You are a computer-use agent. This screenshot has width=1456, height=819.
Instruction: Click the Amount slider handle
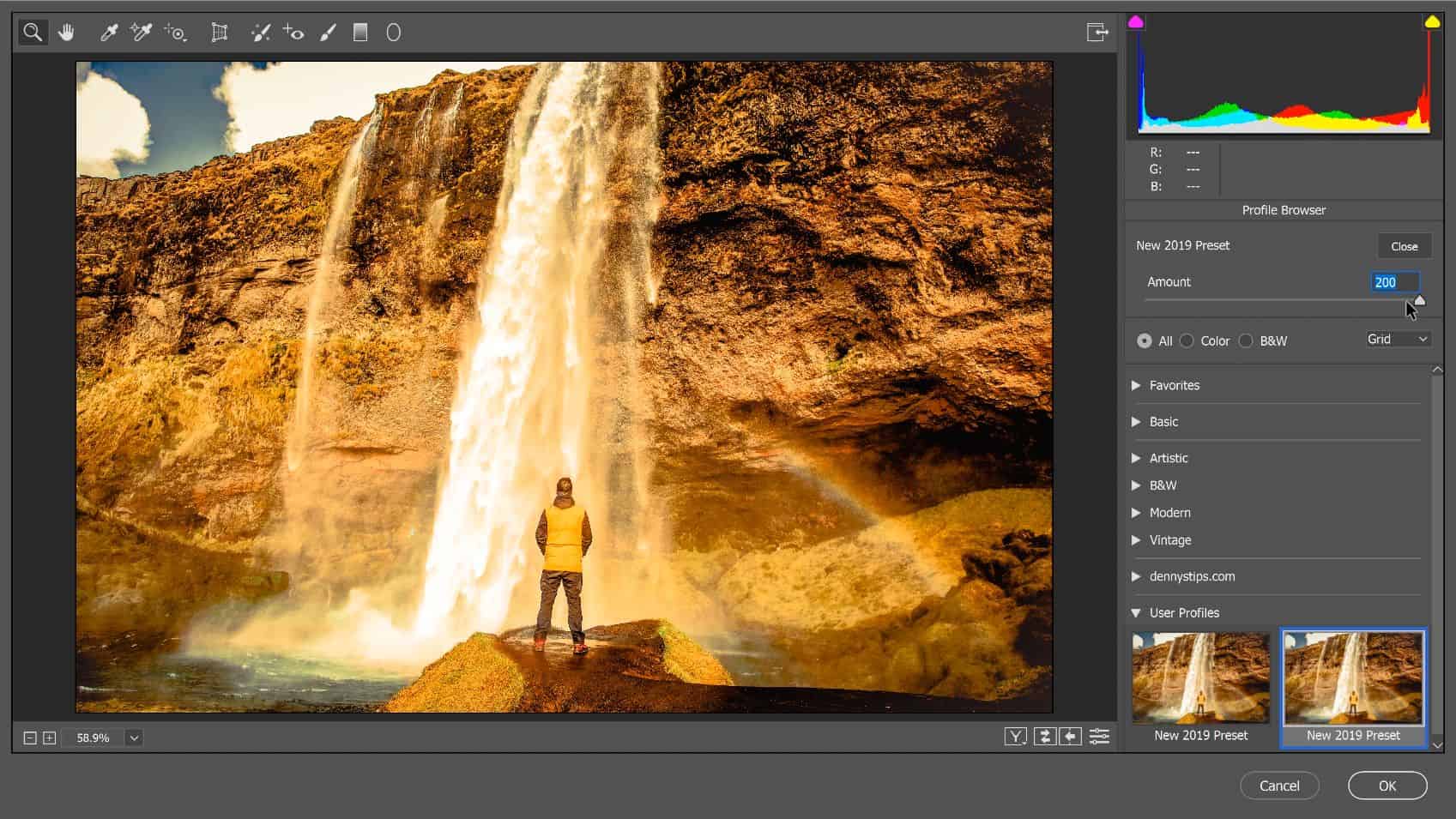click(1419, 300)
